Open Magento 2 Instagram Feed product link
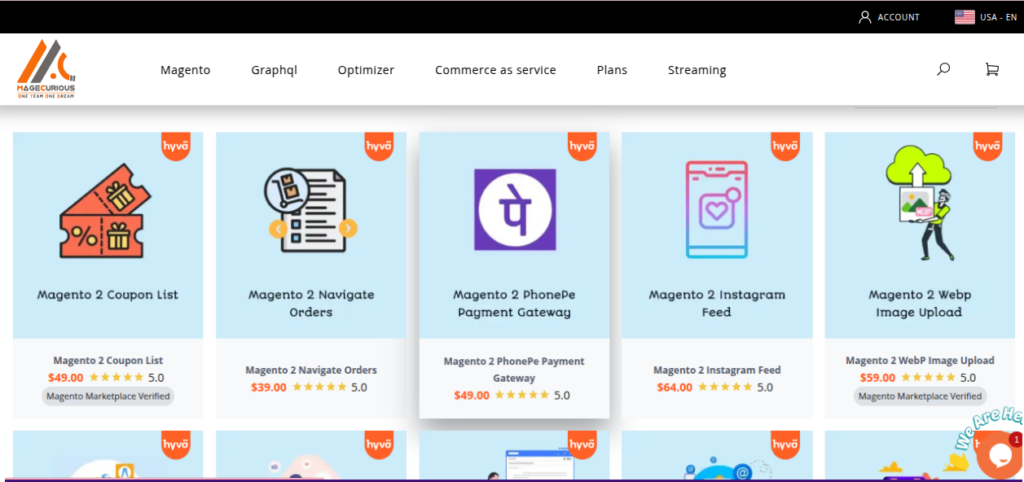The width and height of the screenshot is (1024, 482). [x=717, y=370]
